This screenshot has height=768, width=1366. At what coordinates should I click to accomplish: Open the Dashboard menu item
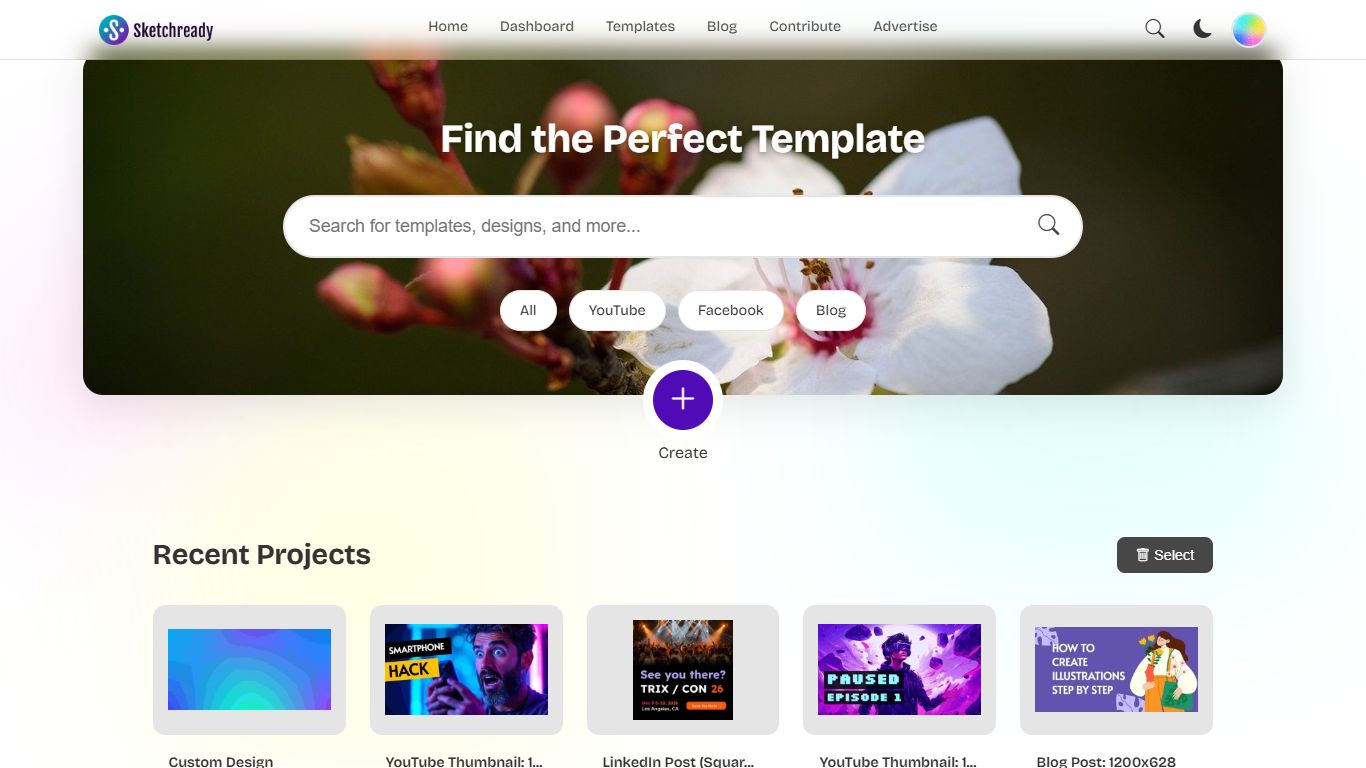[537, 27]
